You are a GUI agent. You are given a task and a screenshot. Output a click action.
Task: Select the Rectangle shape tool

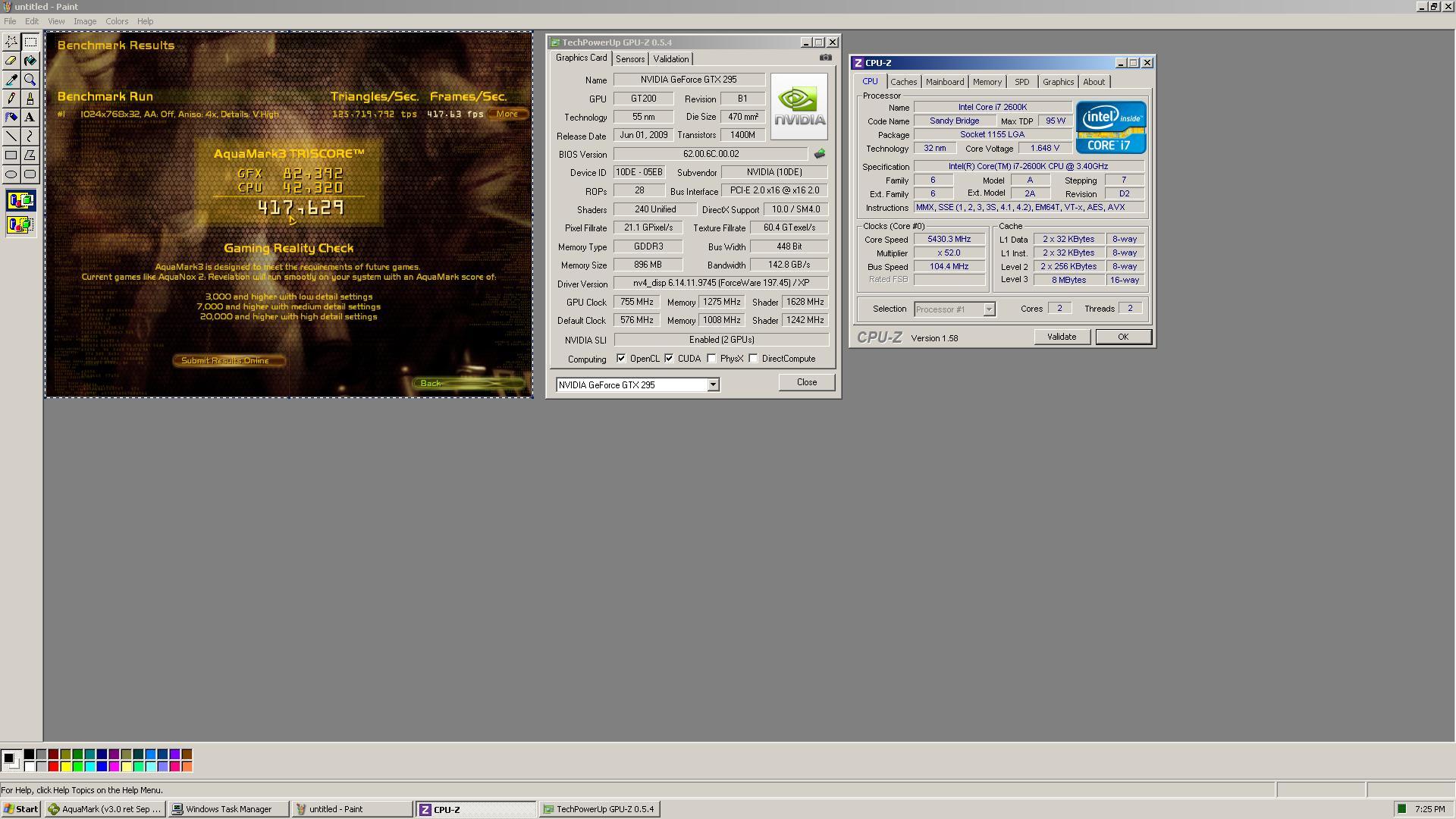11,155
